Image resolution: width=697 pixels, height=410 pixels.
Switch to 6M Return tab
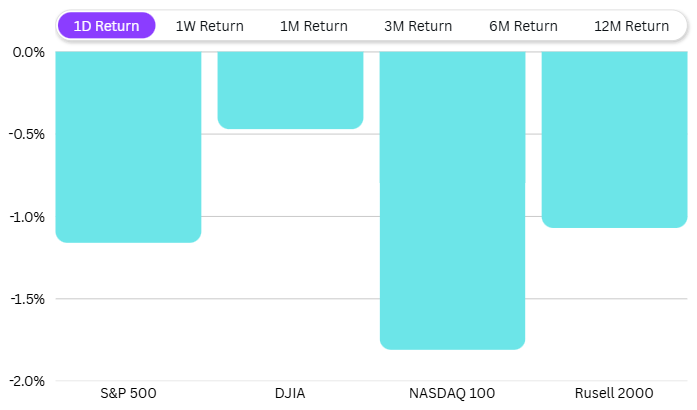[x=523, y=26]
